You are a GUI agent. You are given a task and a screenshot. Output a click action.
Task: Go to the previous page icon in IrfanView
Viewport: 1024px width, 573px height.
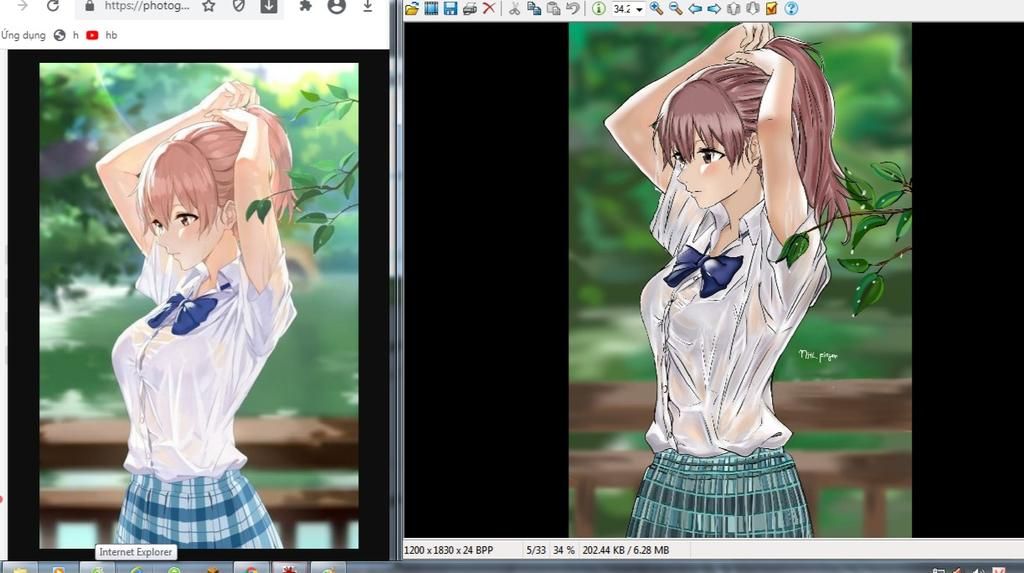733,8
